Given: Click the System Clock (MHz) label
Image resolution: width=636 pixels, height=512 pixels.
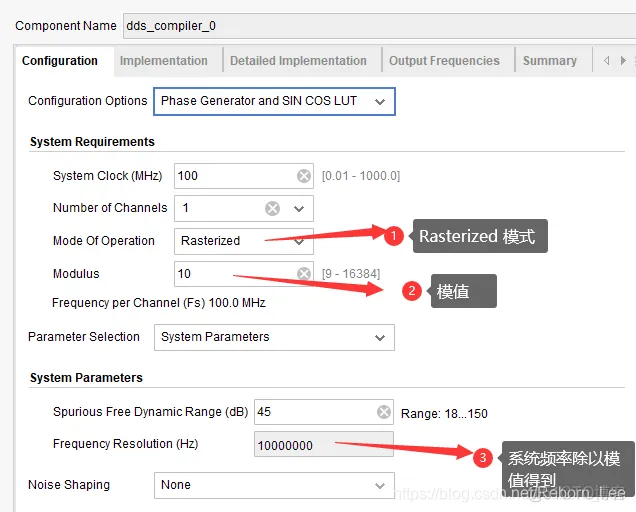Looking at the screenshot, I should click(x=107, y=176).
